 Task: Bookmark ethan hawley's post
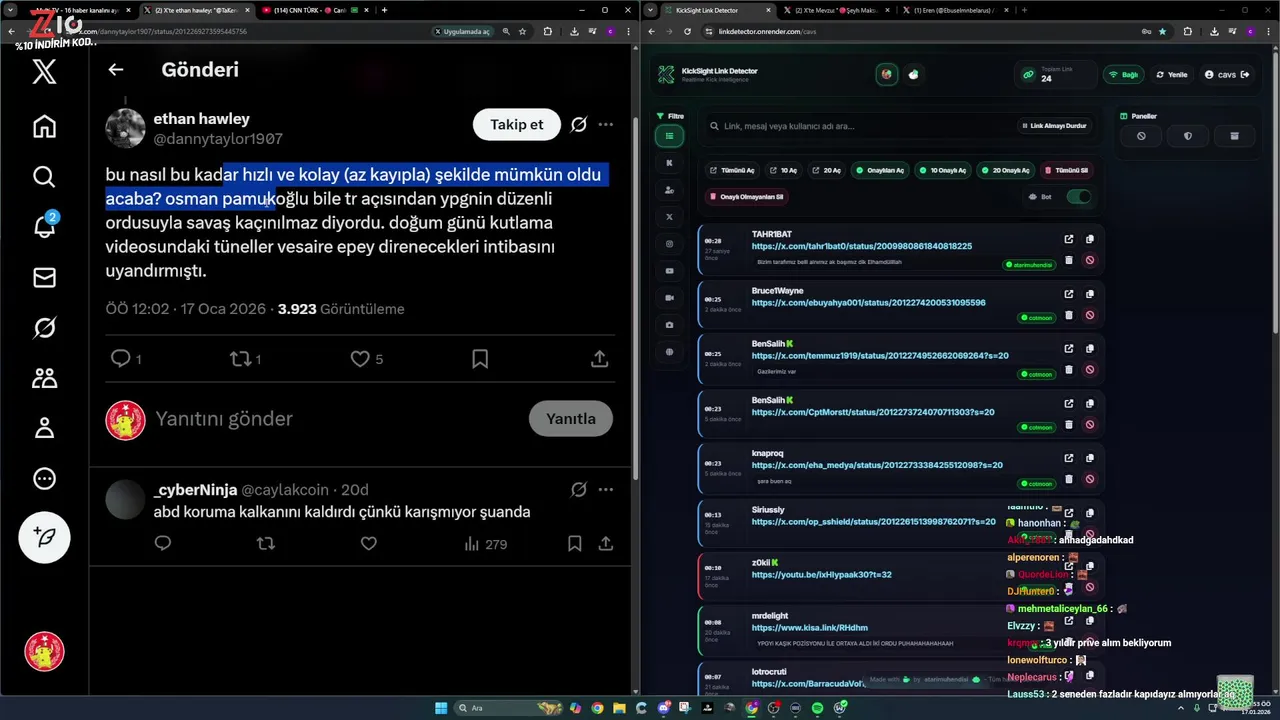tap(480, 358)
